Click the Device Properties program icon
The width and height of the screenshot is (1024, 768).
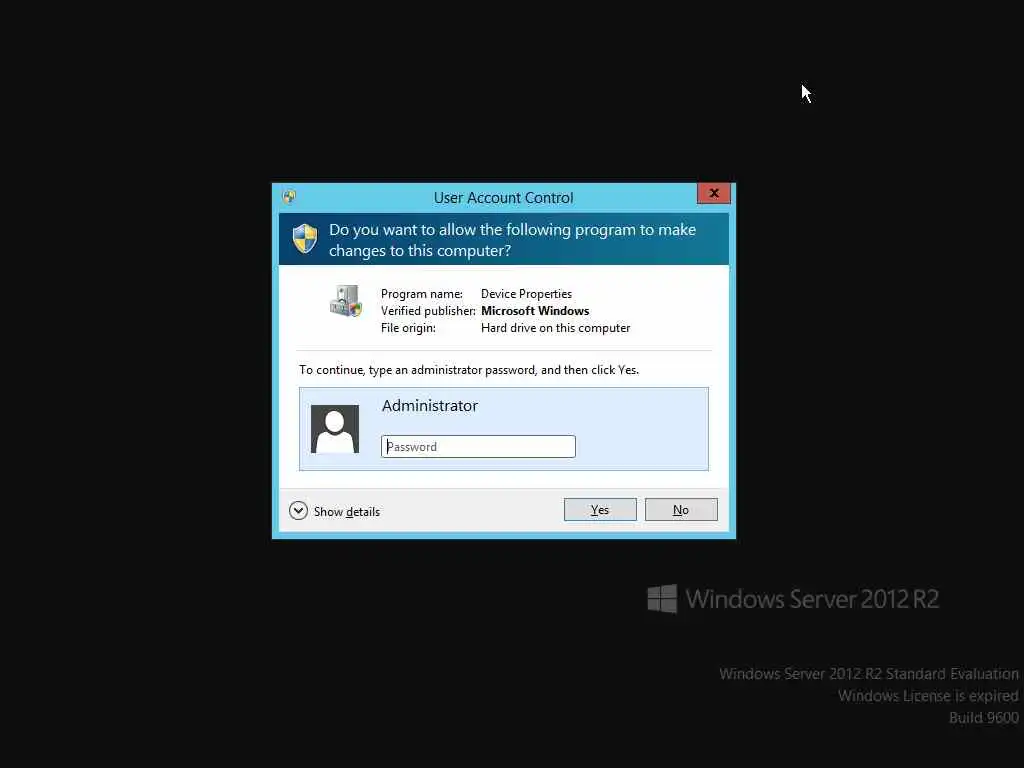(x=345, y=301)
